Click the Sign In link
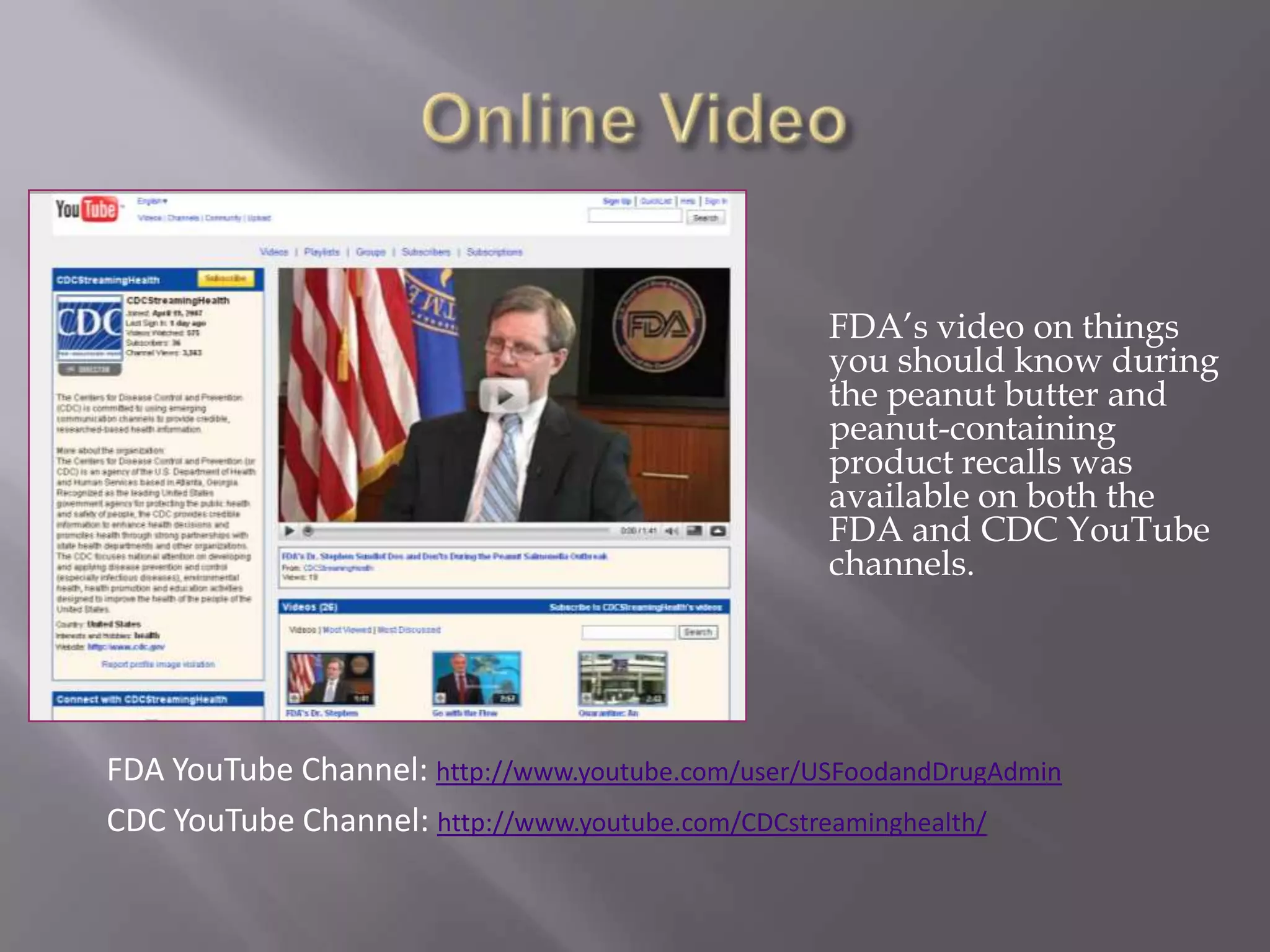This screenshot has height=952, width=1270. [x=716, y=201]
